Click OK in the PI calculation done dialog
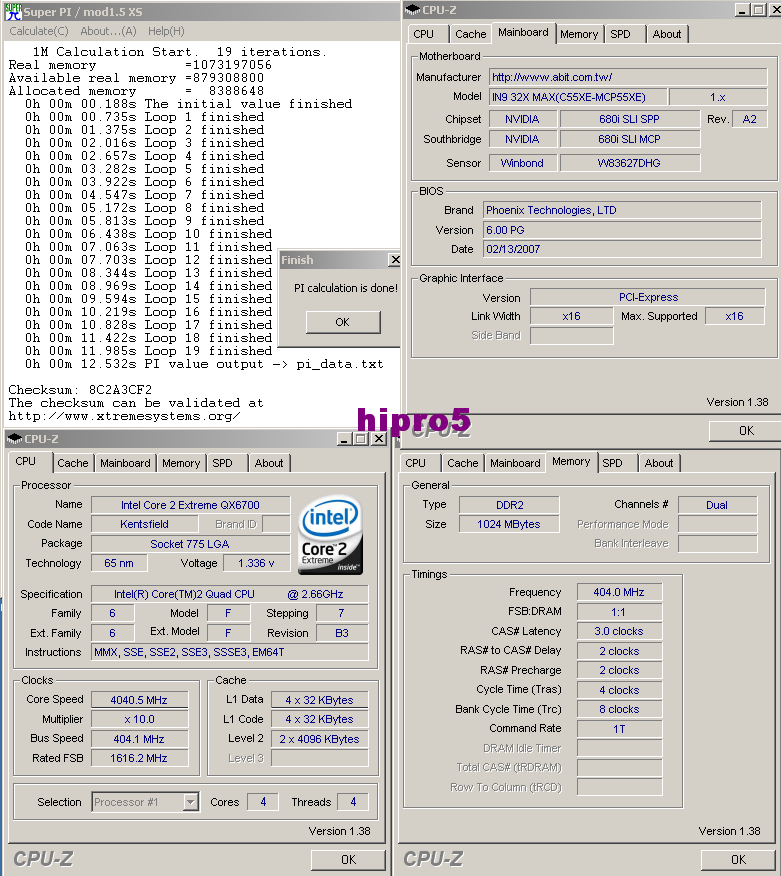 (x=342, y=322)
